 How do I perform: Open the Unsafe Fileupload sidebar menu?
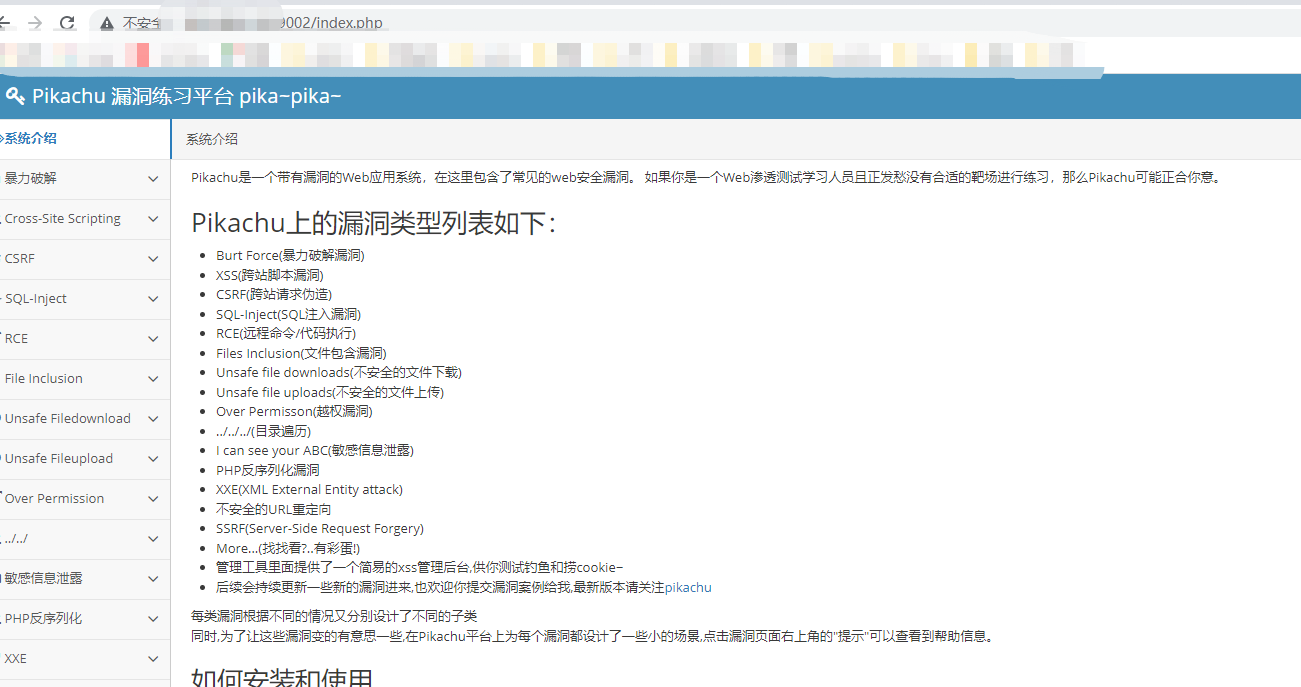coord(85,459)
